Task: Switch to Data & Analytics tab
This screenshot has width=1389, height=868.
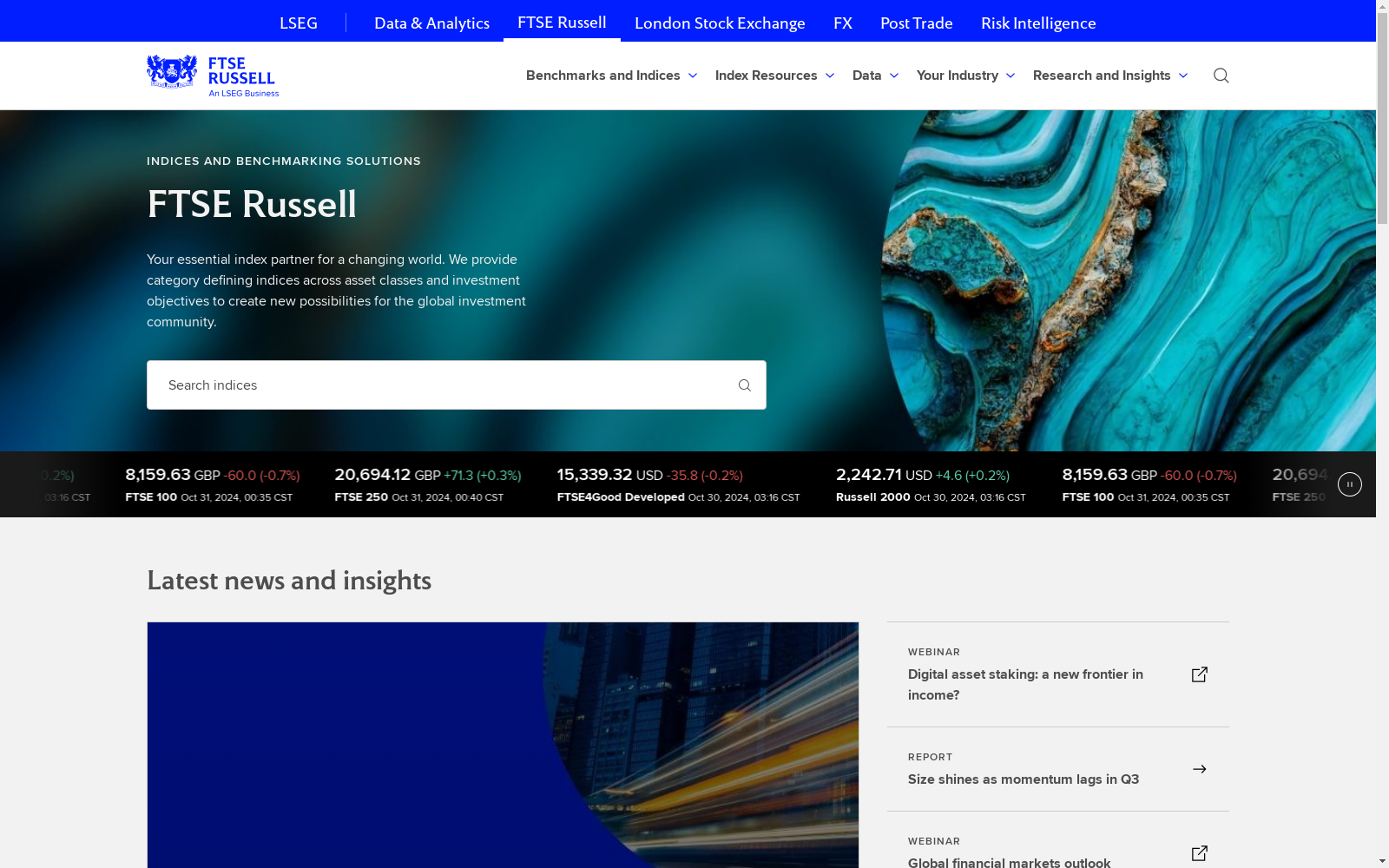Action: pyautogui.click(x=431, y=23)
